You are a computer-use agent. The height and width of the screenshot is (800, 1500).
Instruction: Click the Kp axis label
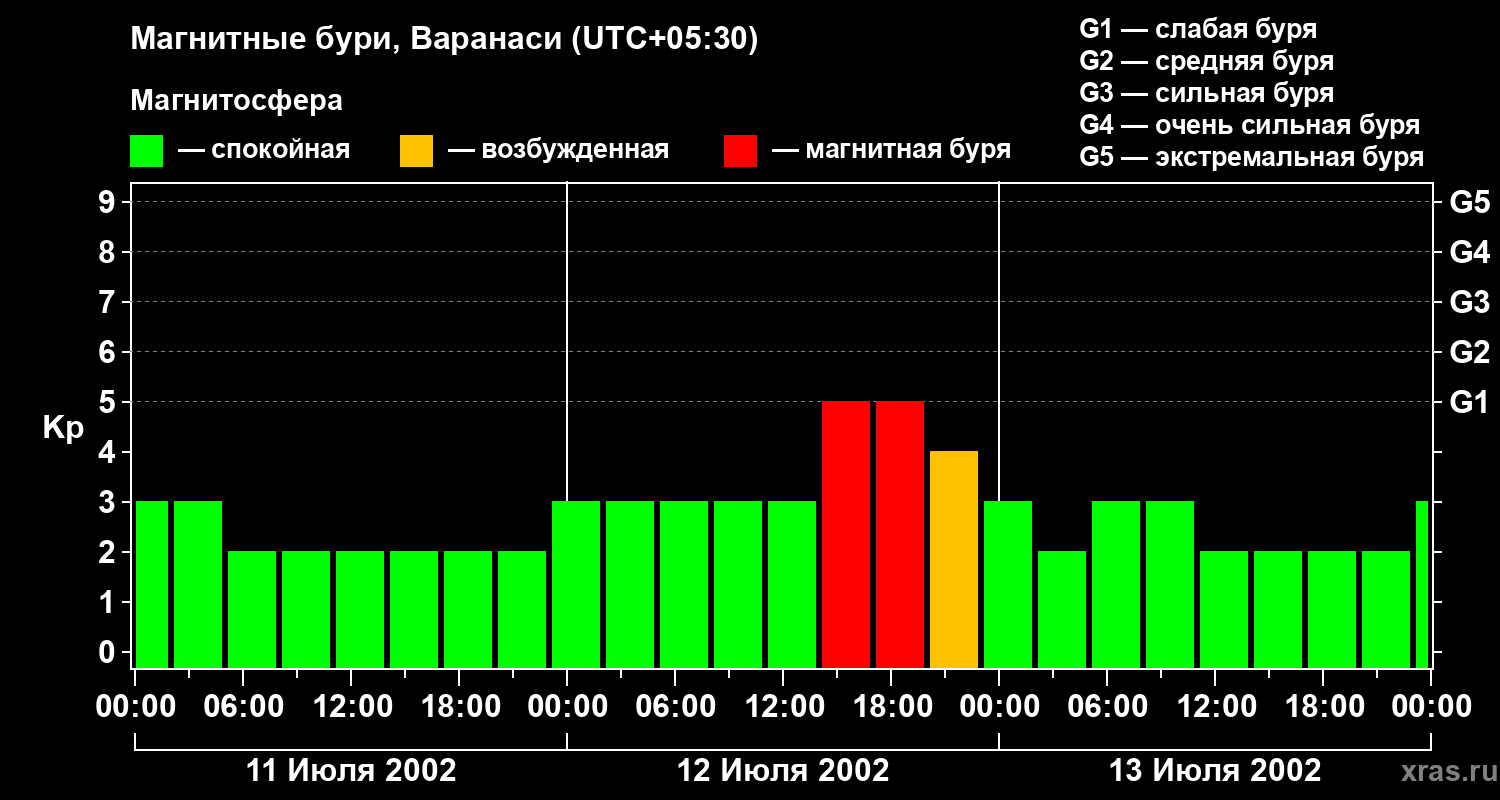pos(63,428)
